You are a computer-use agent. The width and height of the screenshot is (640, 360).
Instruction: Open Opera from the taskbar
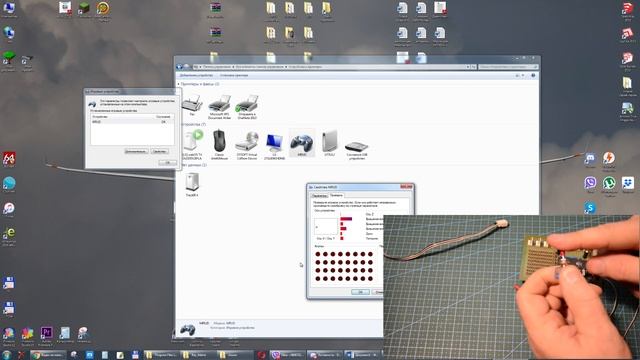click(x=261, y=355)
